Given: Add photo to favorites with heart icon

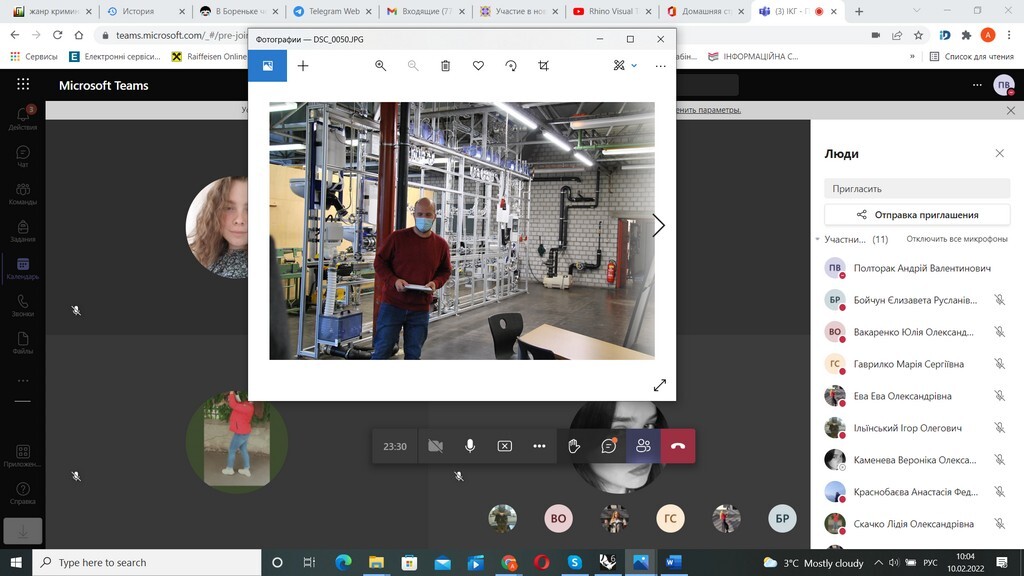Looking at the screenshot, I should coord(478,66).
